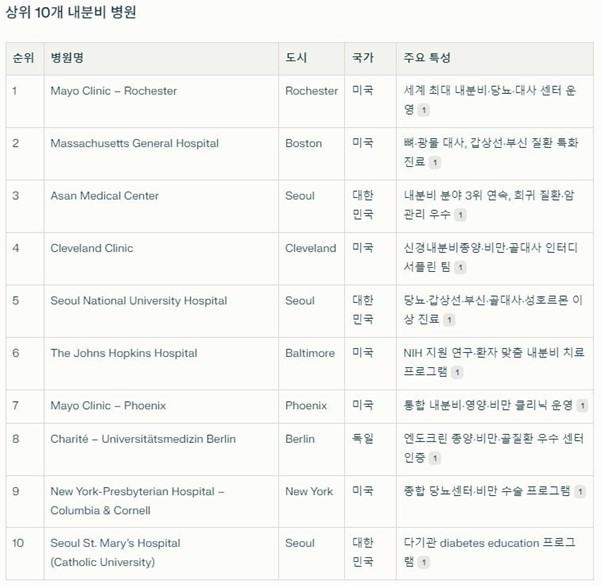Click the 순위 column header

pyautogui.click(x=23, y=58)
